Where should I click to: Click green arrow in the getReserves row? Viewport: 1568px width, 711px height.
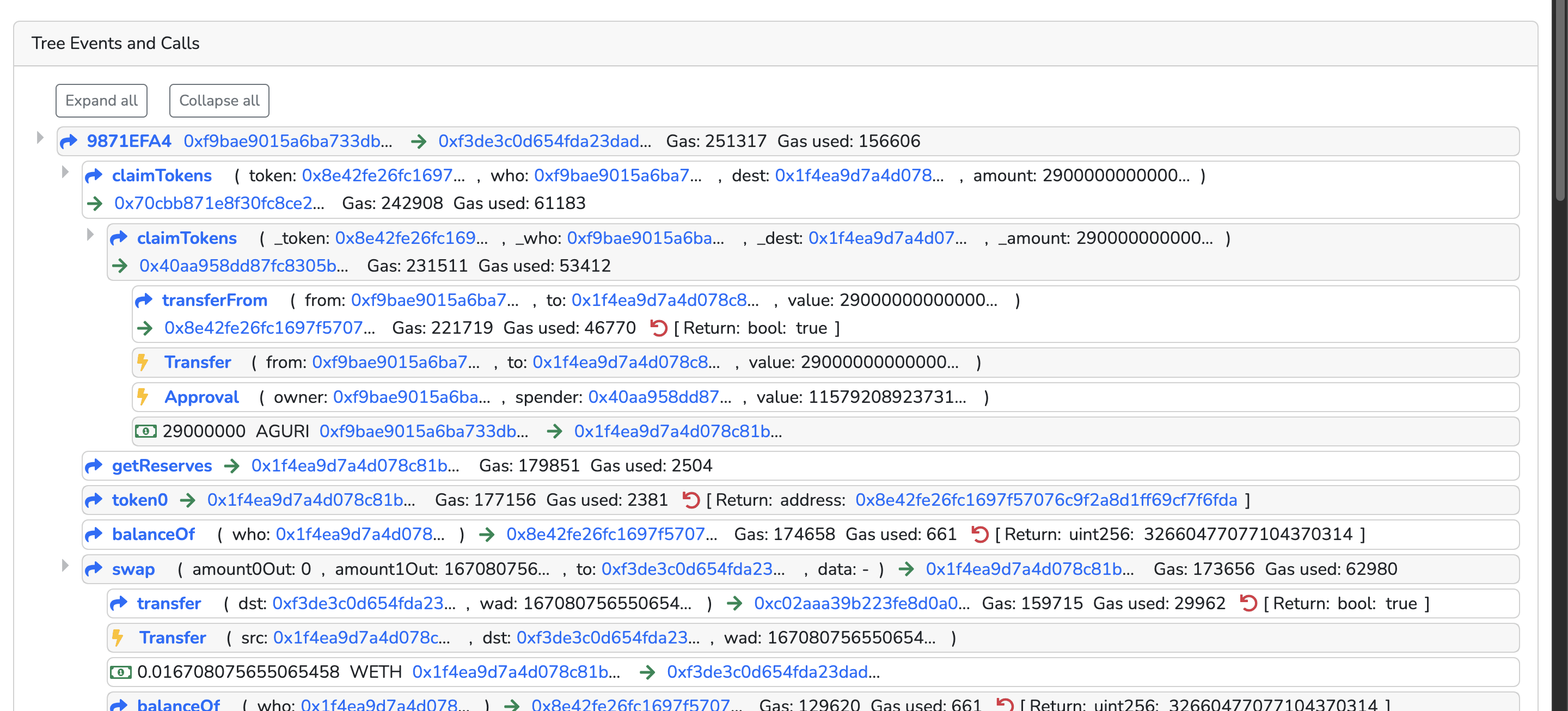[x=232, y=467]
